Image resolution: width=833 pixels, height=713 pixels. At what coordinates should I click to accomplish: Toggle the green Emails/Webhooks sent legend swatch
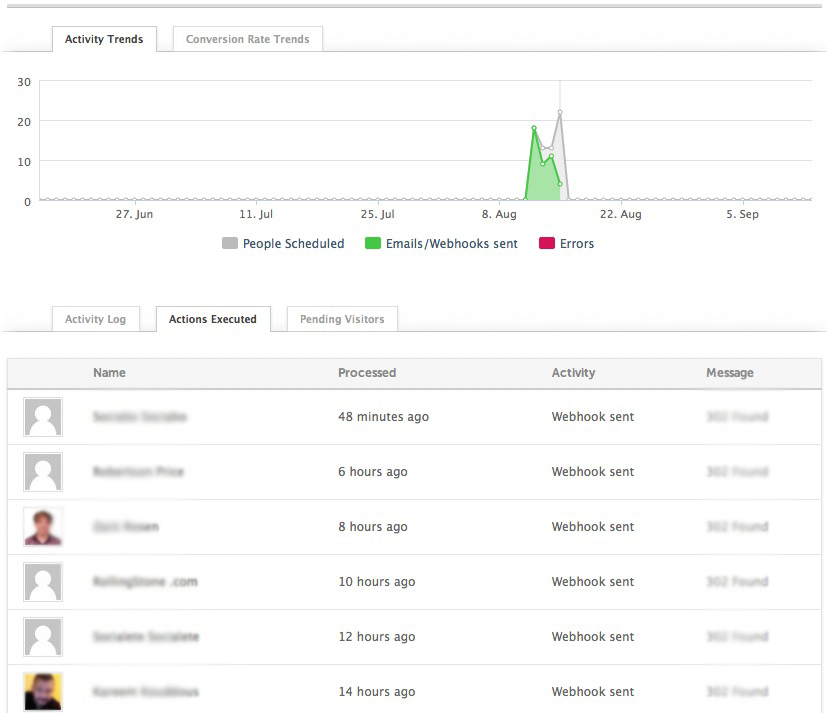tap(373, 244)
